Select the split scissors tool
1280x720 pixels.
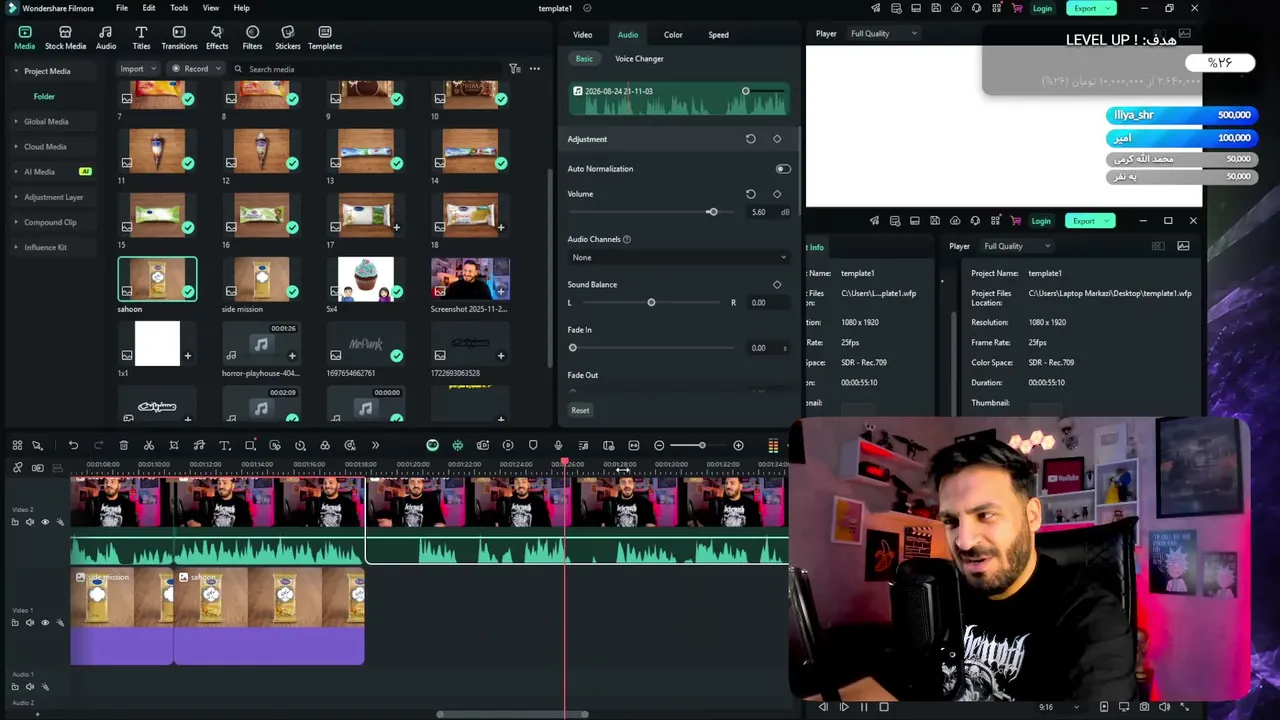pyautogui.click(x=149, y=445)
